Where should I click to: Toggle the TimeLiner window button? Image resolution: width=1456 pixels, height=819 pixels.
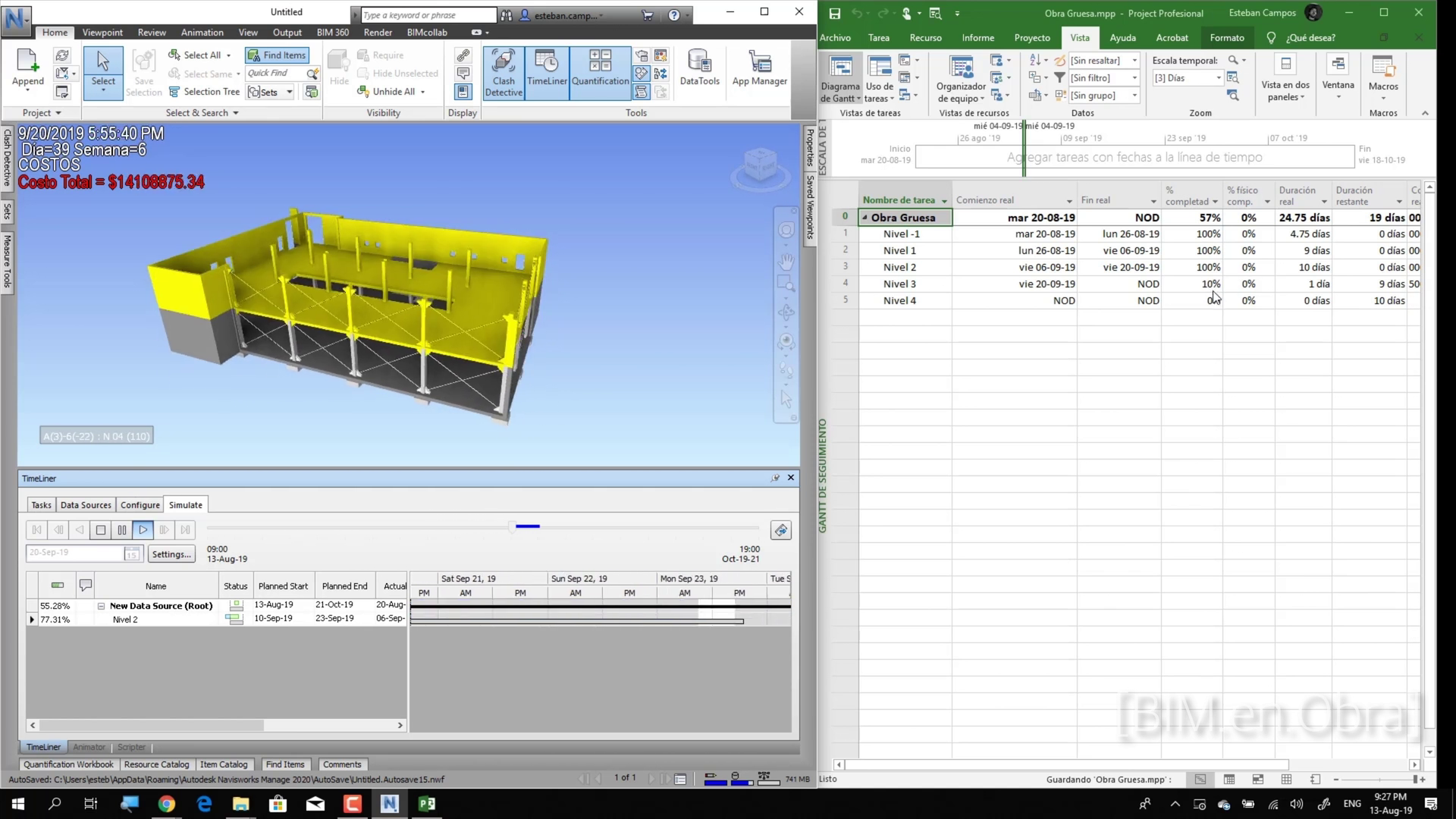tap(547, 73)
